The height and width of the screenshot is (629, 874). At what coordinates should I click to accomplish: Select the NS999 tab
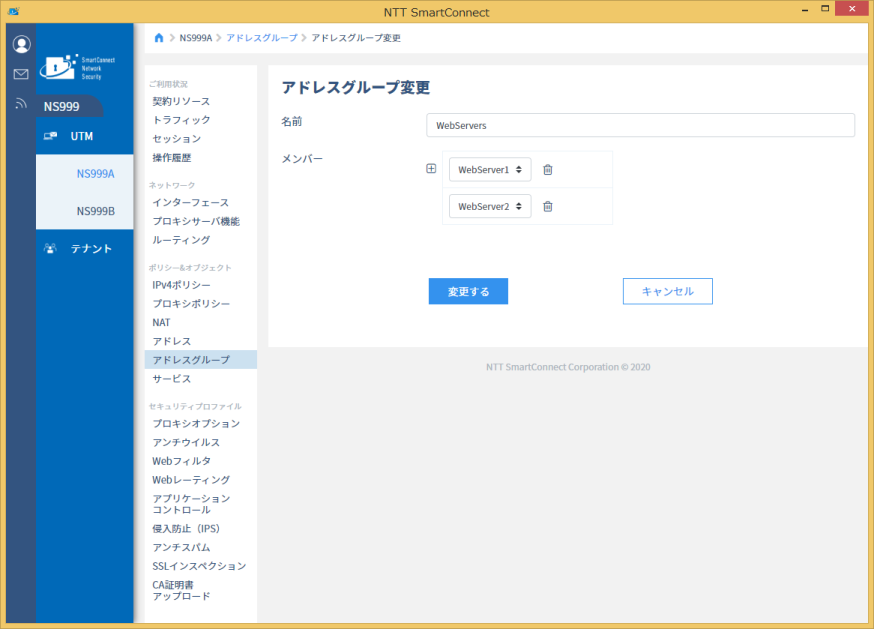(70, 107)
